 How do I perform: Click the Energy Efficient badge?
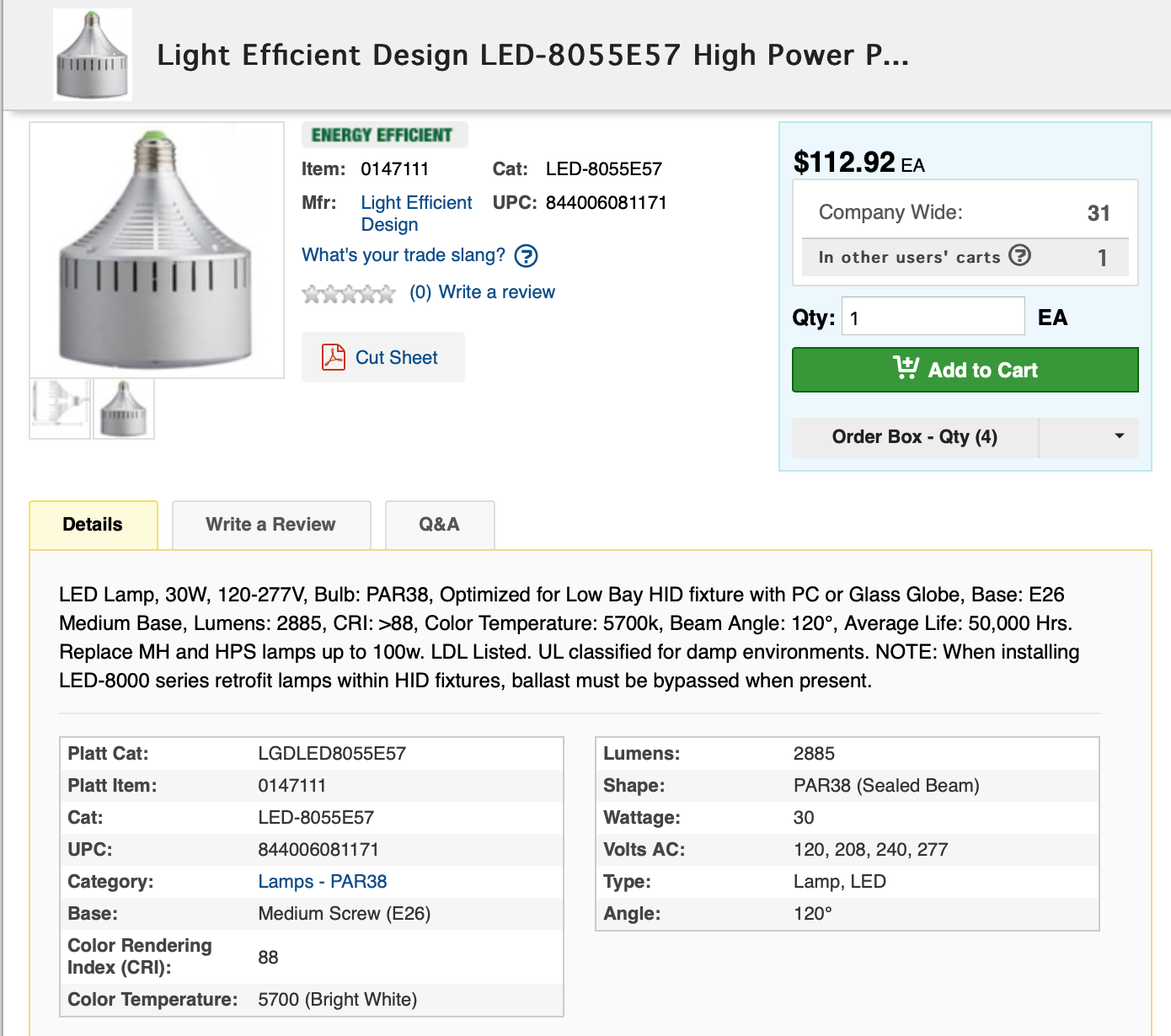click(x=383, y=134)
